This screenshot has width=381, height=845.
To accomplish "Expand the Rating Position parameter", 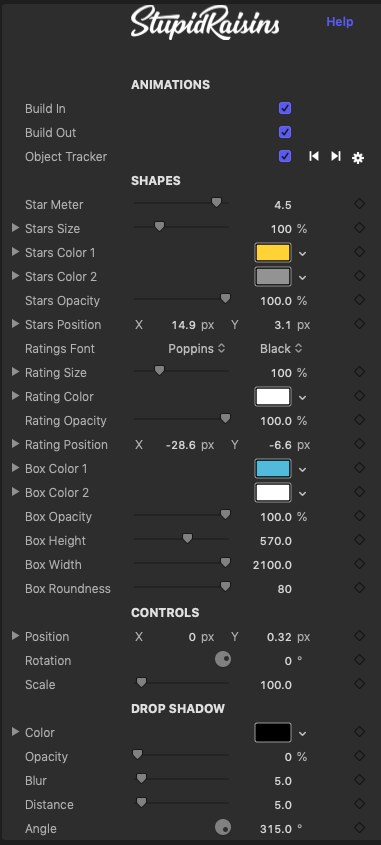I will 16,444.
